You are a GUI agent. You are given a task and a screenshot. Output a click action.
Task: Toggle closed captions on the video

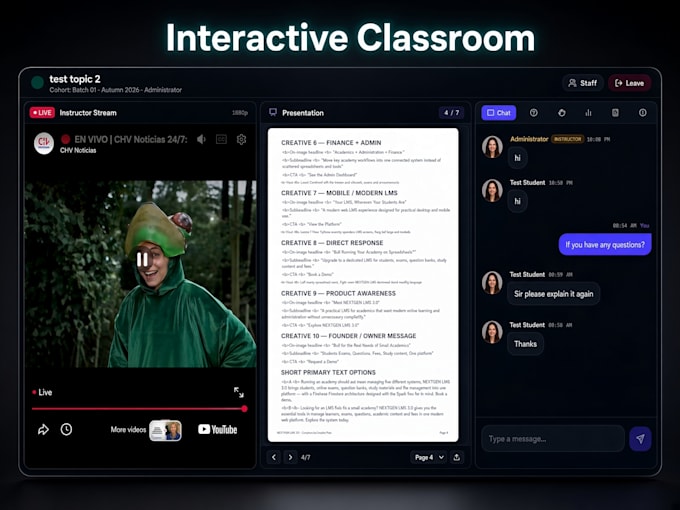pyautogui.click(x=221, y=139)
